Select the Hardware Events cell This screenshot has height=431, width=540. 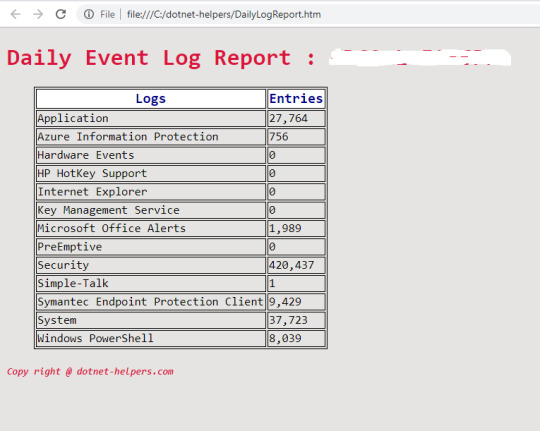(151, 155)
